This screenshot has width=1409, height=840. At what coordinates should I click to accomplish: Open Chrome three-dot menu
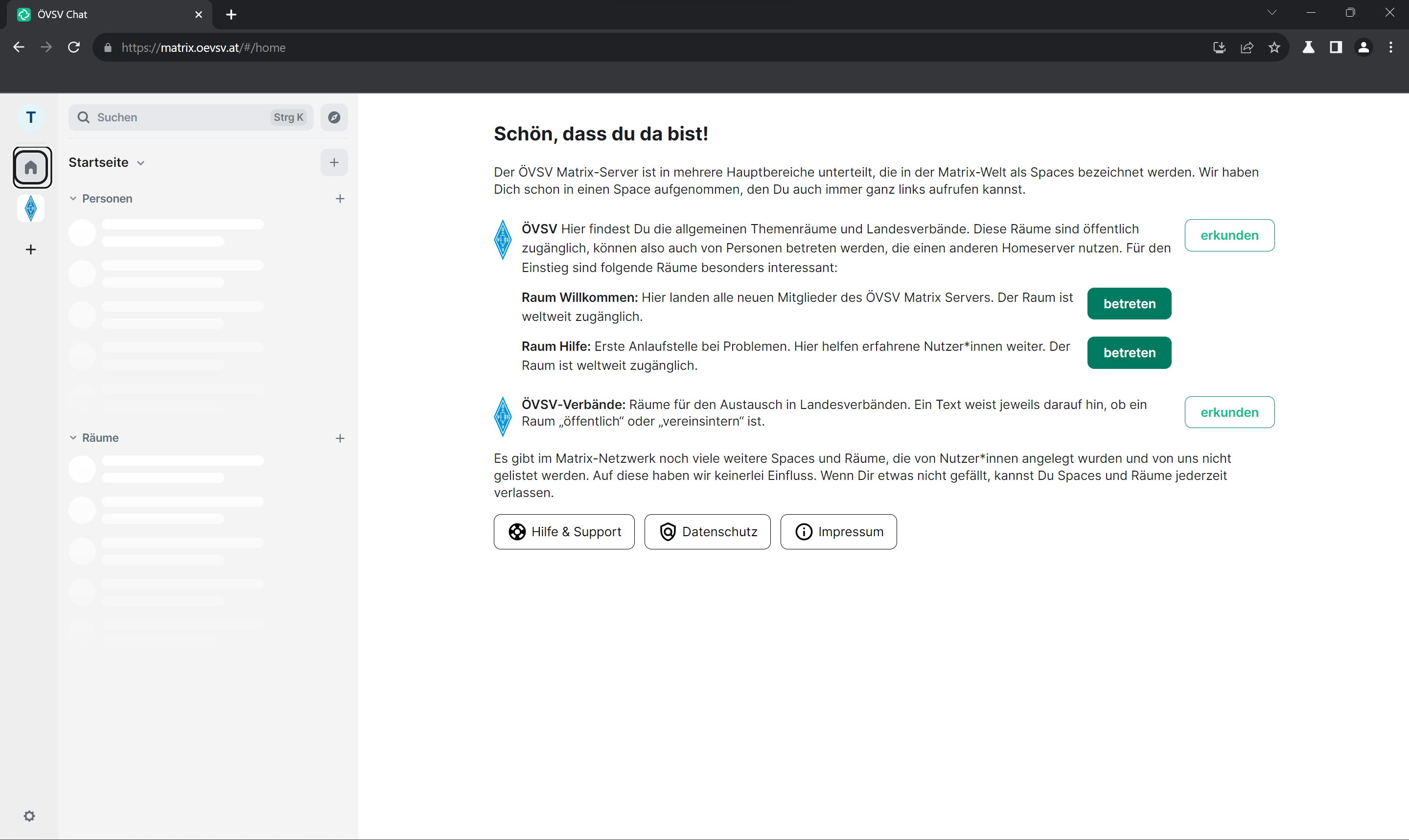pos(1391,47)
